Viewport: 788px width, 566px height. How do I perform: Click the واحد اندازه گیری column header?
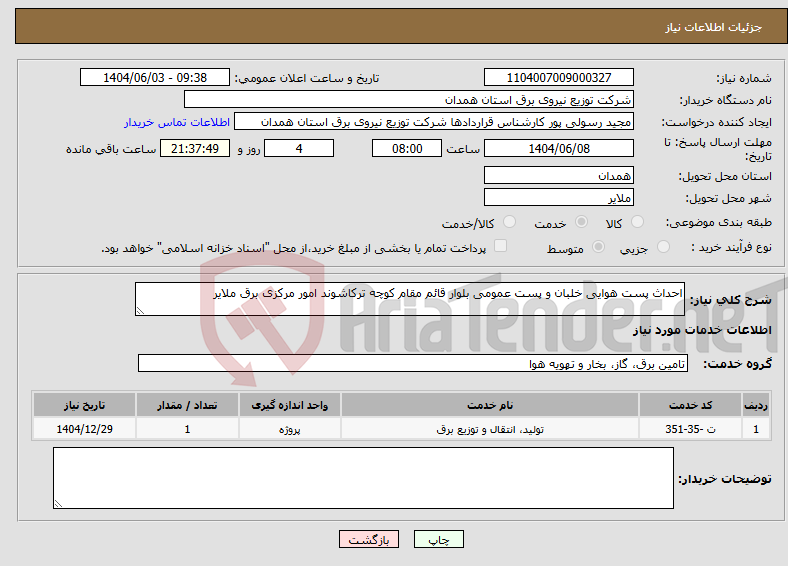pyautogui.click(x=289, y=405)
